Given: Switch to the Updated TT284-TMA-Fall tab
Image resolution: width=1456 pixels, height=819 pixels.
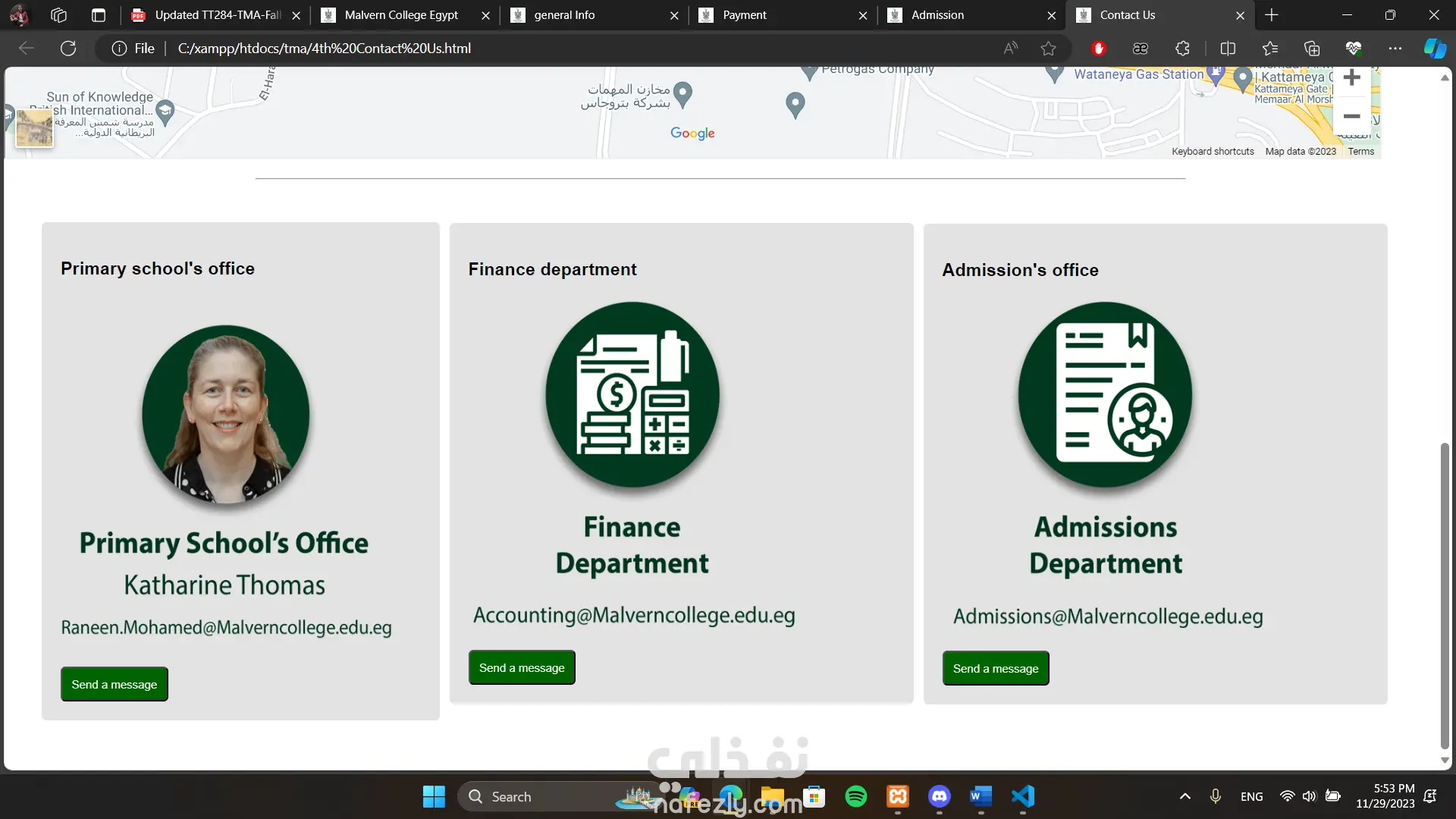Looking at the screenshot, I should coord(215,15).
